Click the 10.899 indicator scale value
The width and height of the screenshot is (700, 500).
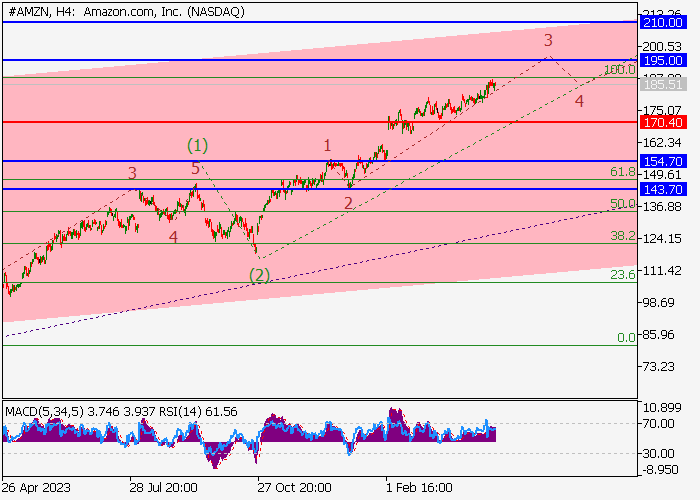(662, 407)
